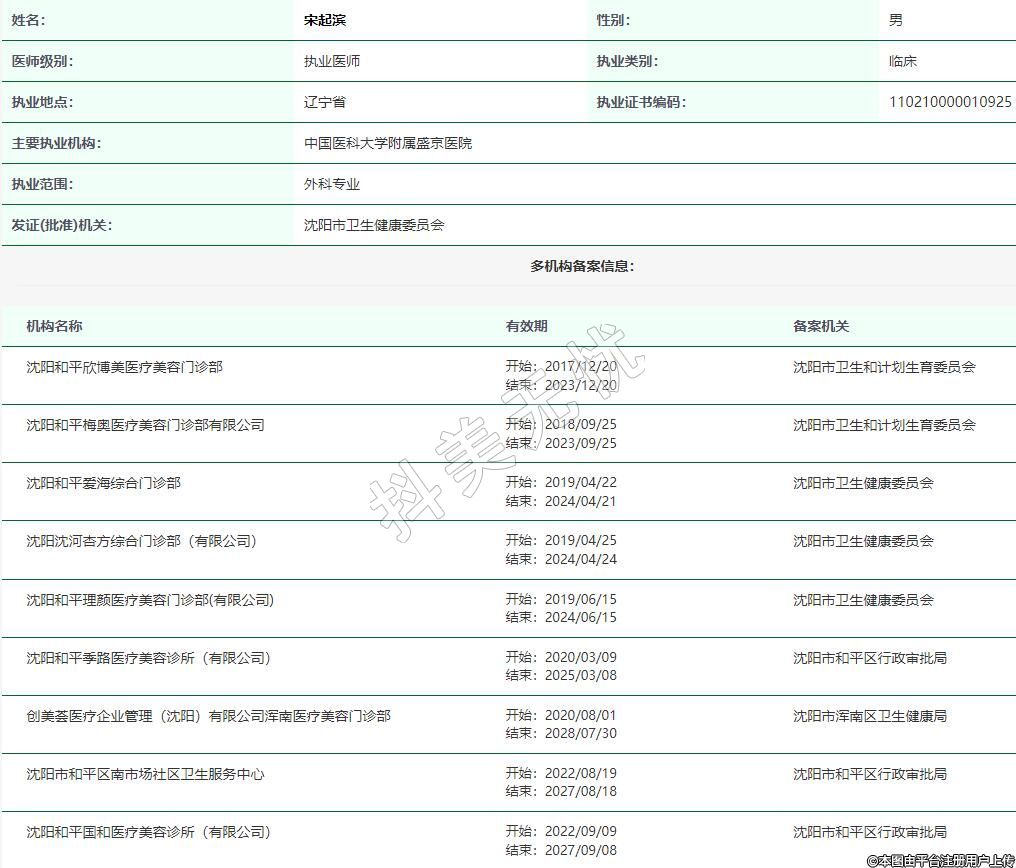Click the 沈阳和平爱海综合门诊部 entry
Image resolution: width=1016 pixels, height=868 pixels.
click(104, 483)
